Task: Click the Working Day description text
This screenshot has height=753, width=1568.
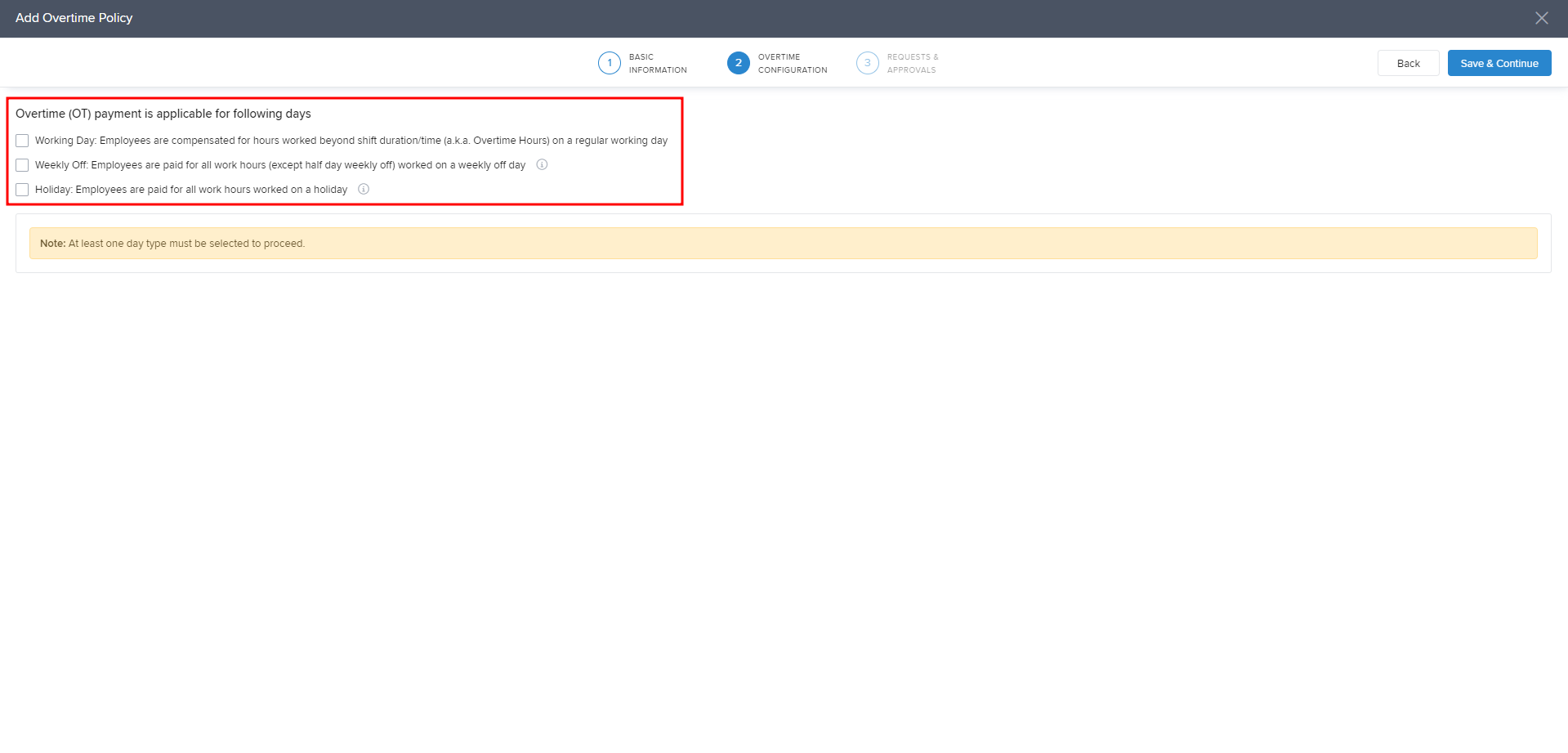Action: (x=351, y=141)
